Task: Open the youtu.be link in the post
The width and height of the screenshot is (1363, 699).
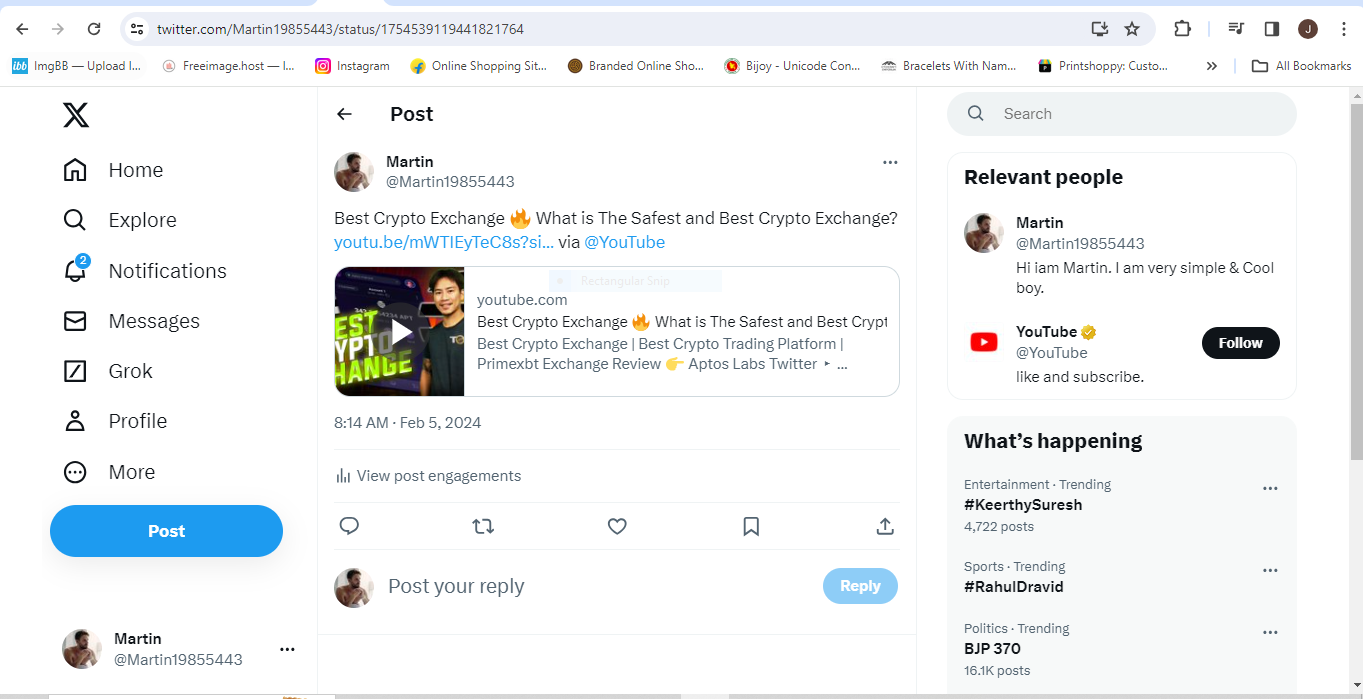Action: (x=444, y=242)
